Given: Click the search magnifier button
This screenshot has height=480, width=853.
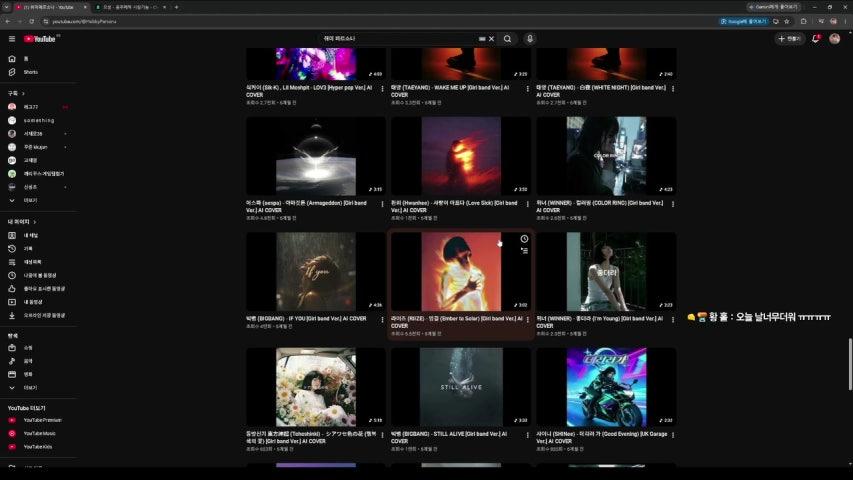Looking at the screenshot, I should click(507, 39).
